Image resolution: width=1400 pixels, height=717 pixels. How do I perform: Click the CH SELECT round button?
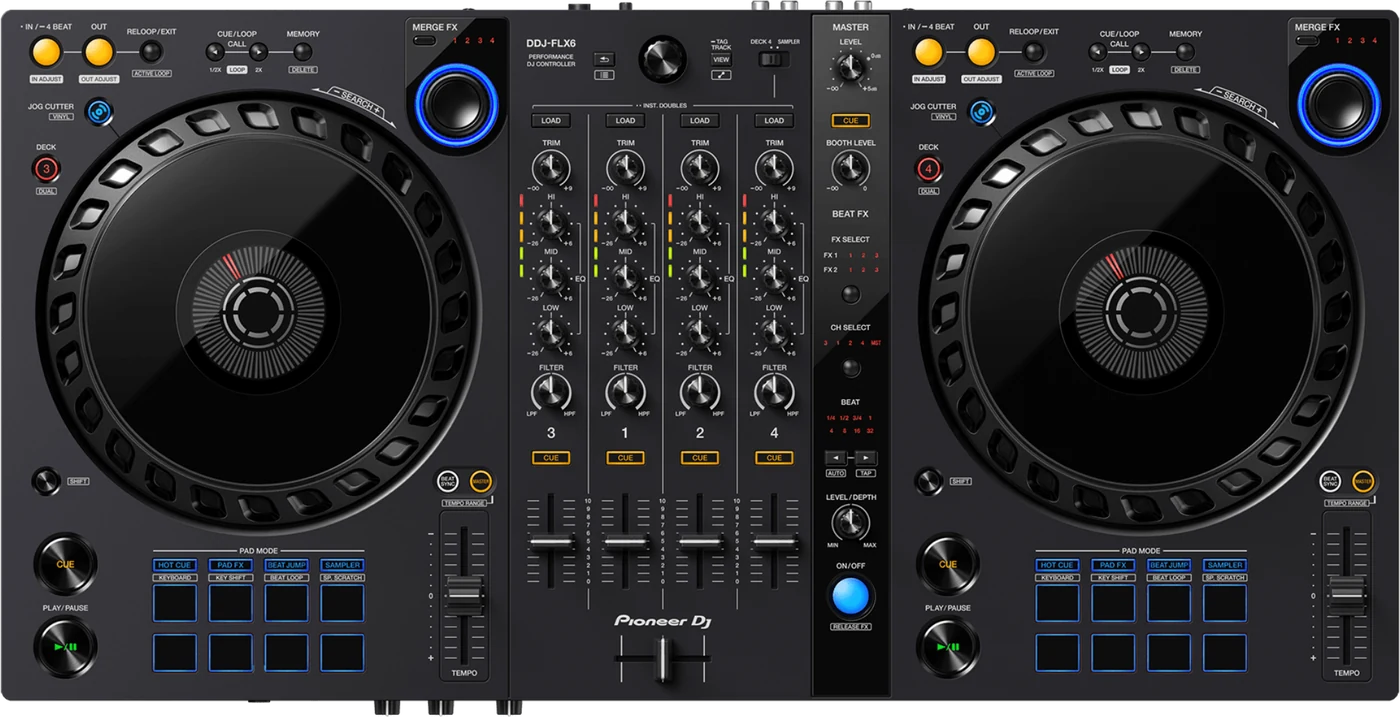pyautogui.click(x=851, y=368)
